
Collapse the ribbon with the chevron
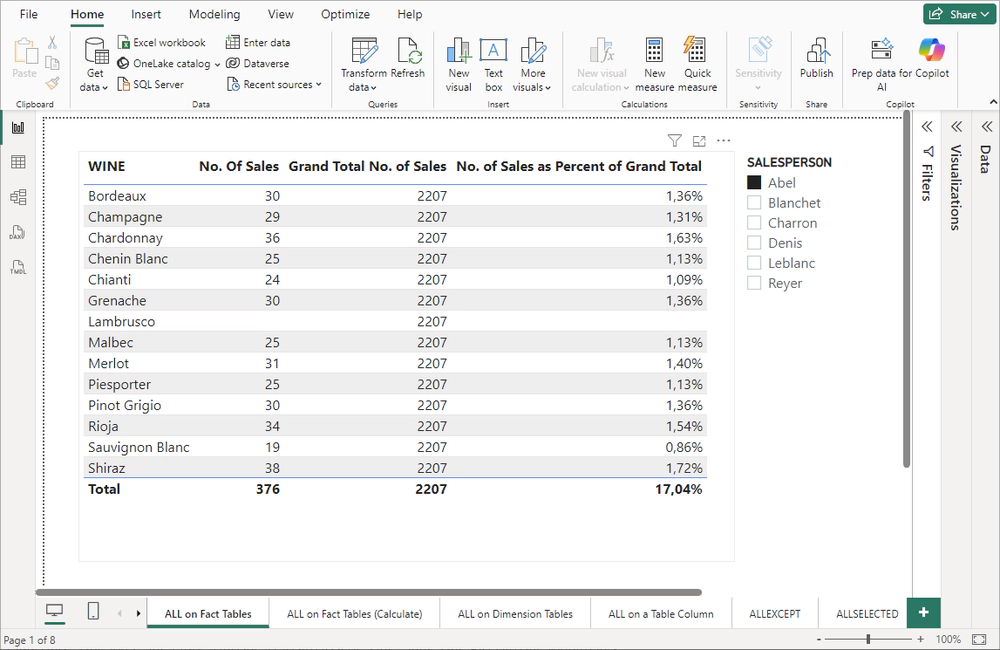tap(993, 102)
